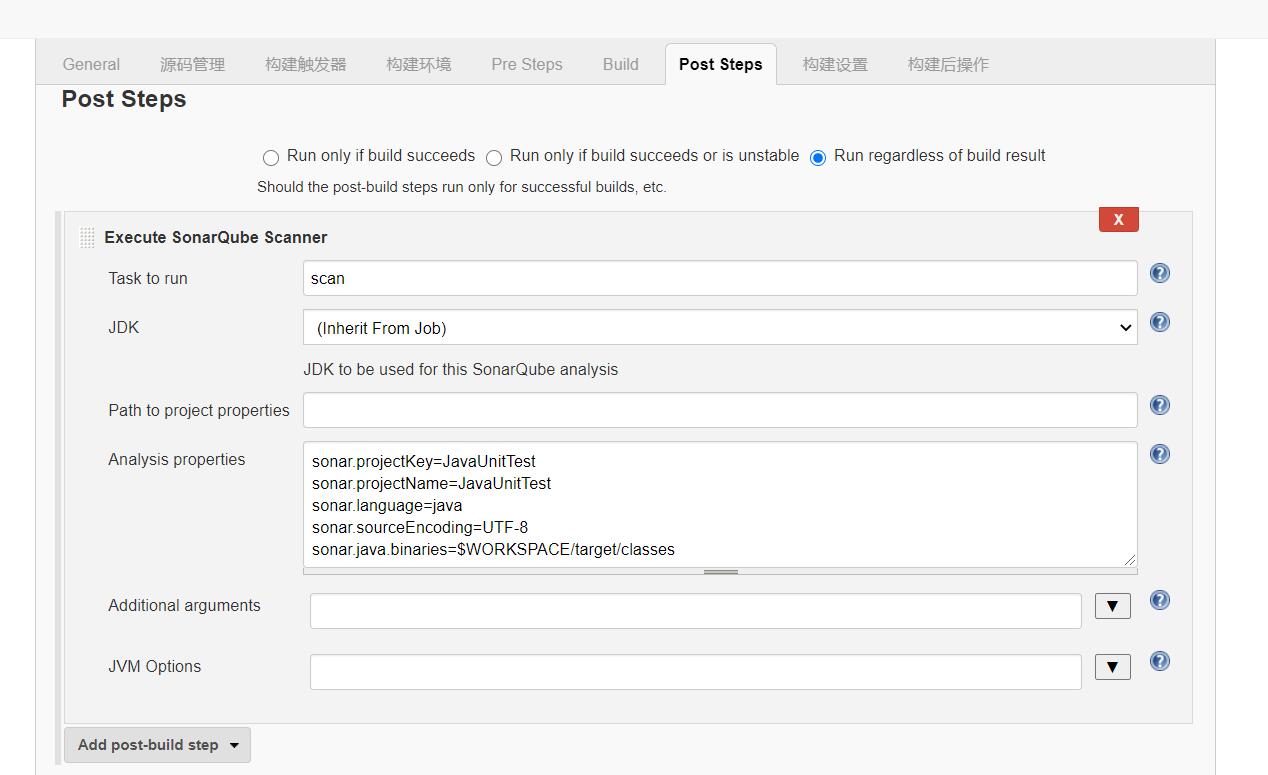Select Run regardless of build result
Viewport: 1268px width, 775px height.
point(817,157)
